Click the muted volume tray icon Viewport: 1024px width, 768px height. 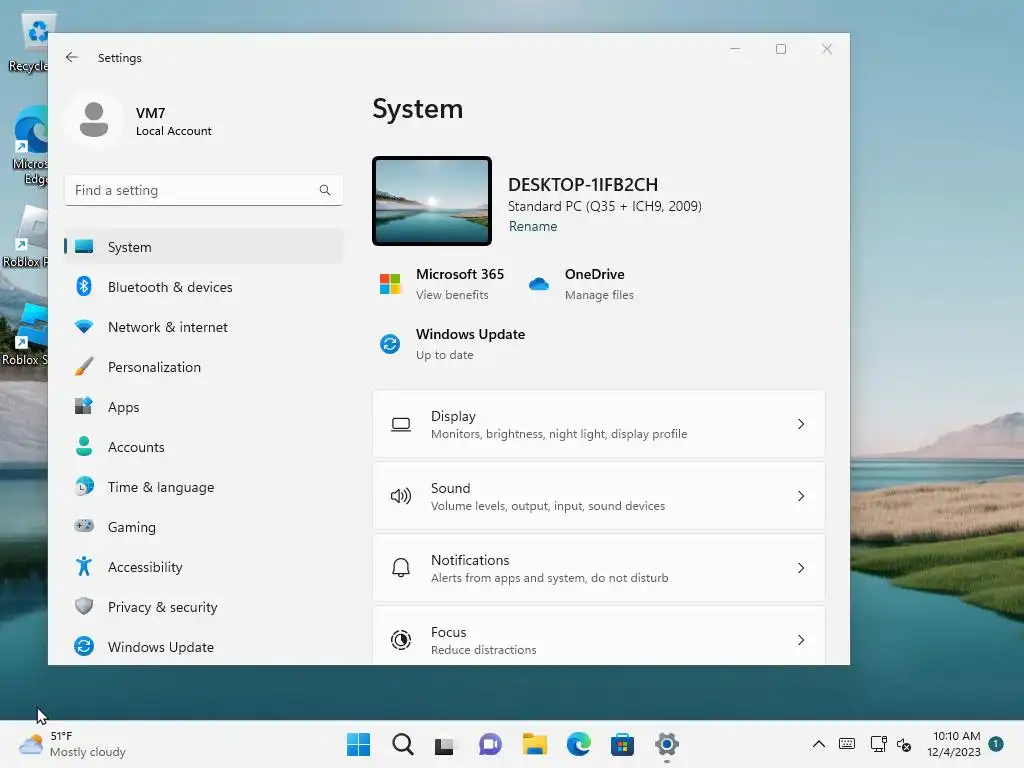coord(904,744)
